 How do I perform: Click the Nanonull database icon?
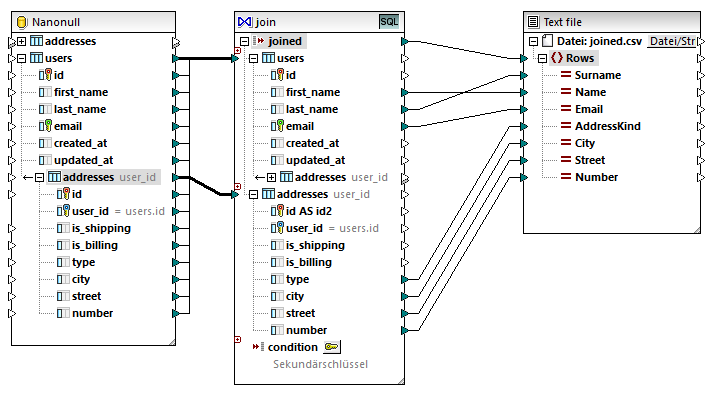[21, 22]
